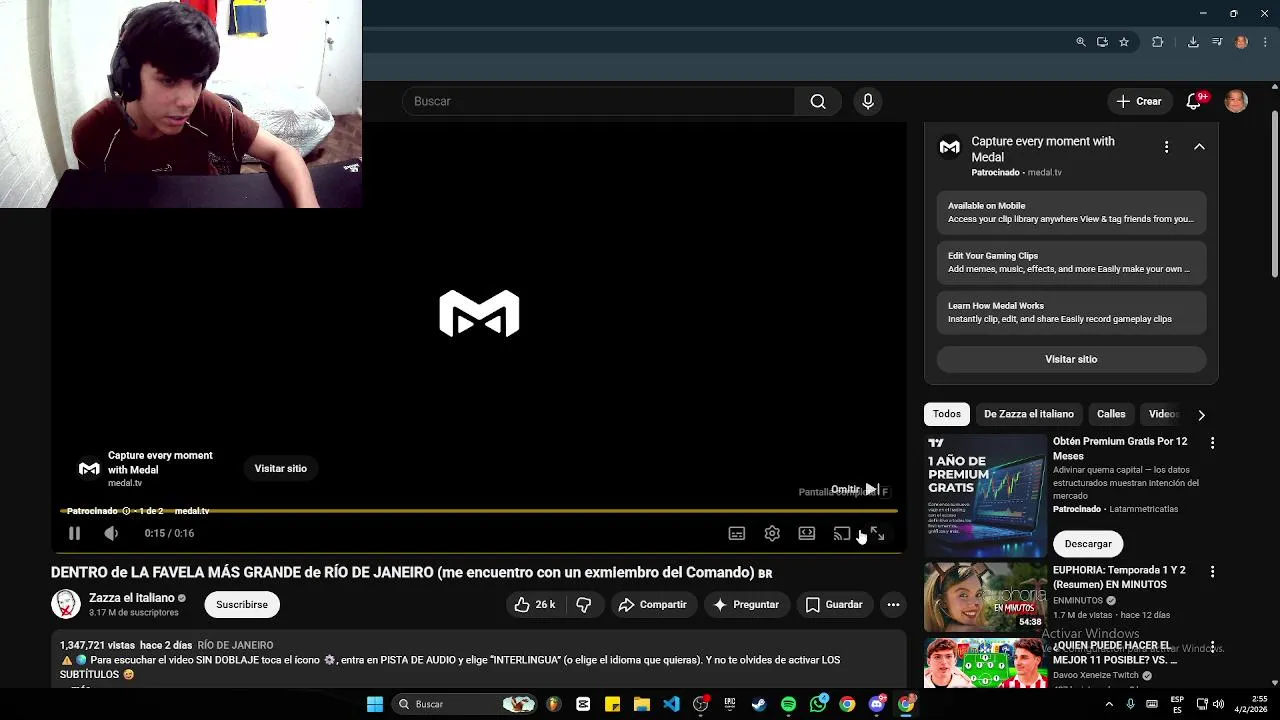This screenshot has width=1280, height=720.
Task: Collapse the Medal ad panel with the chevron
Action: coord(1199,147)
